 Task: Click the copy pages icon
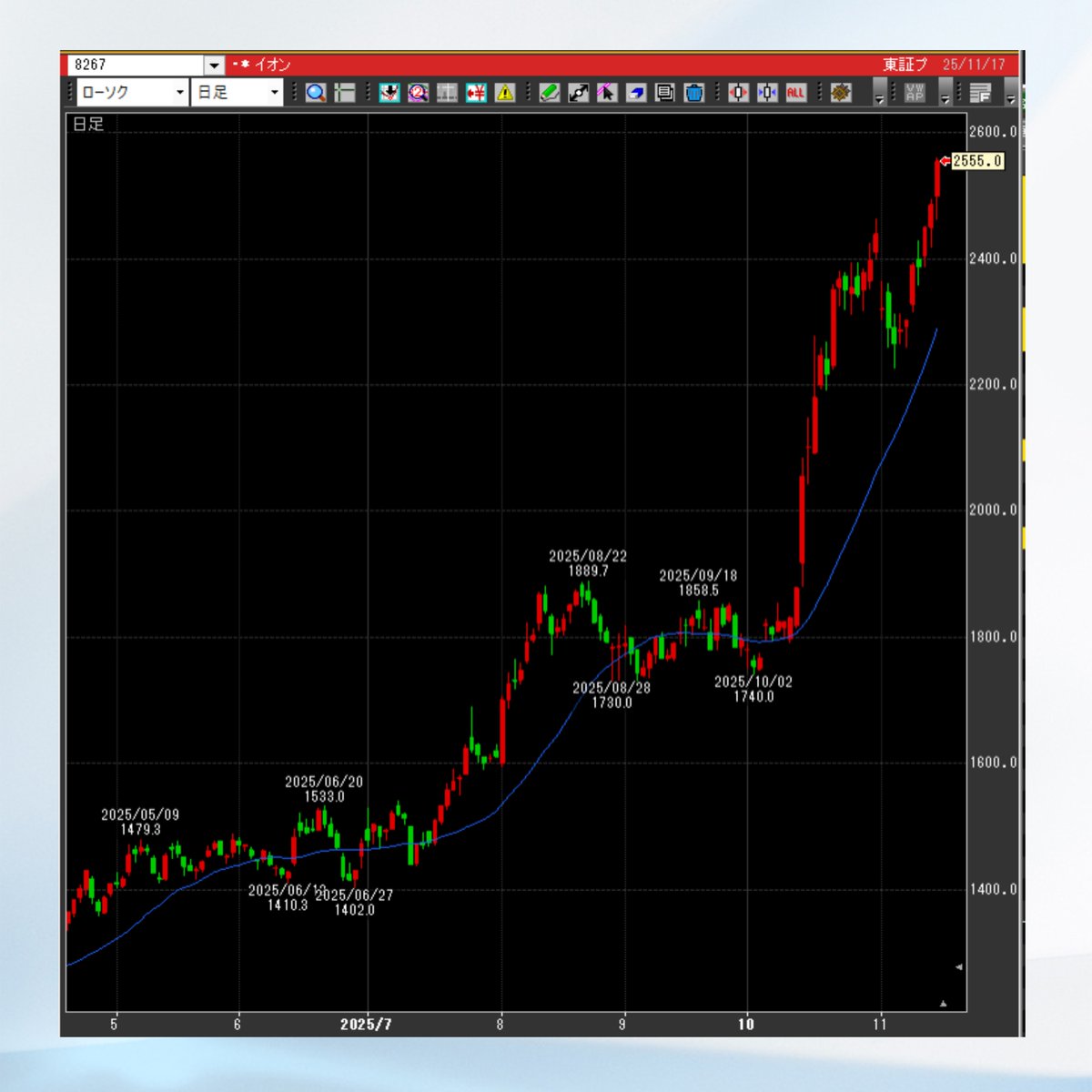tap(665, 92)
